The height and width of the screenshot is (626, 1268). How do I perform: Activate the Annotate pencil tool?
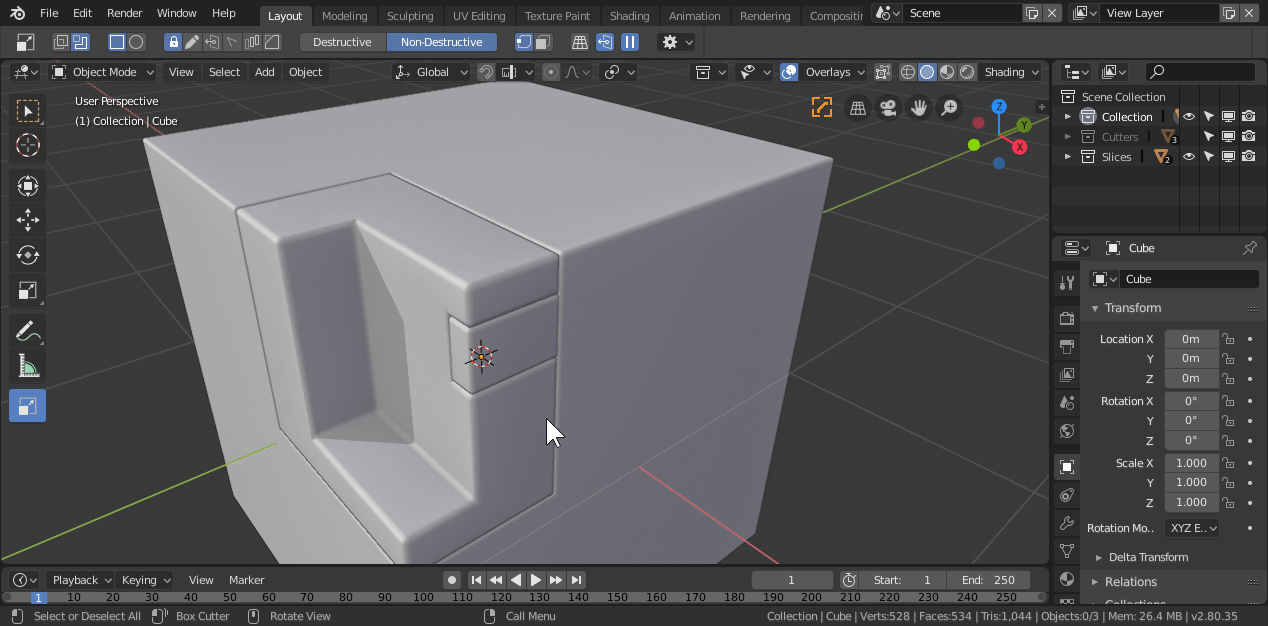coord(28,331)
